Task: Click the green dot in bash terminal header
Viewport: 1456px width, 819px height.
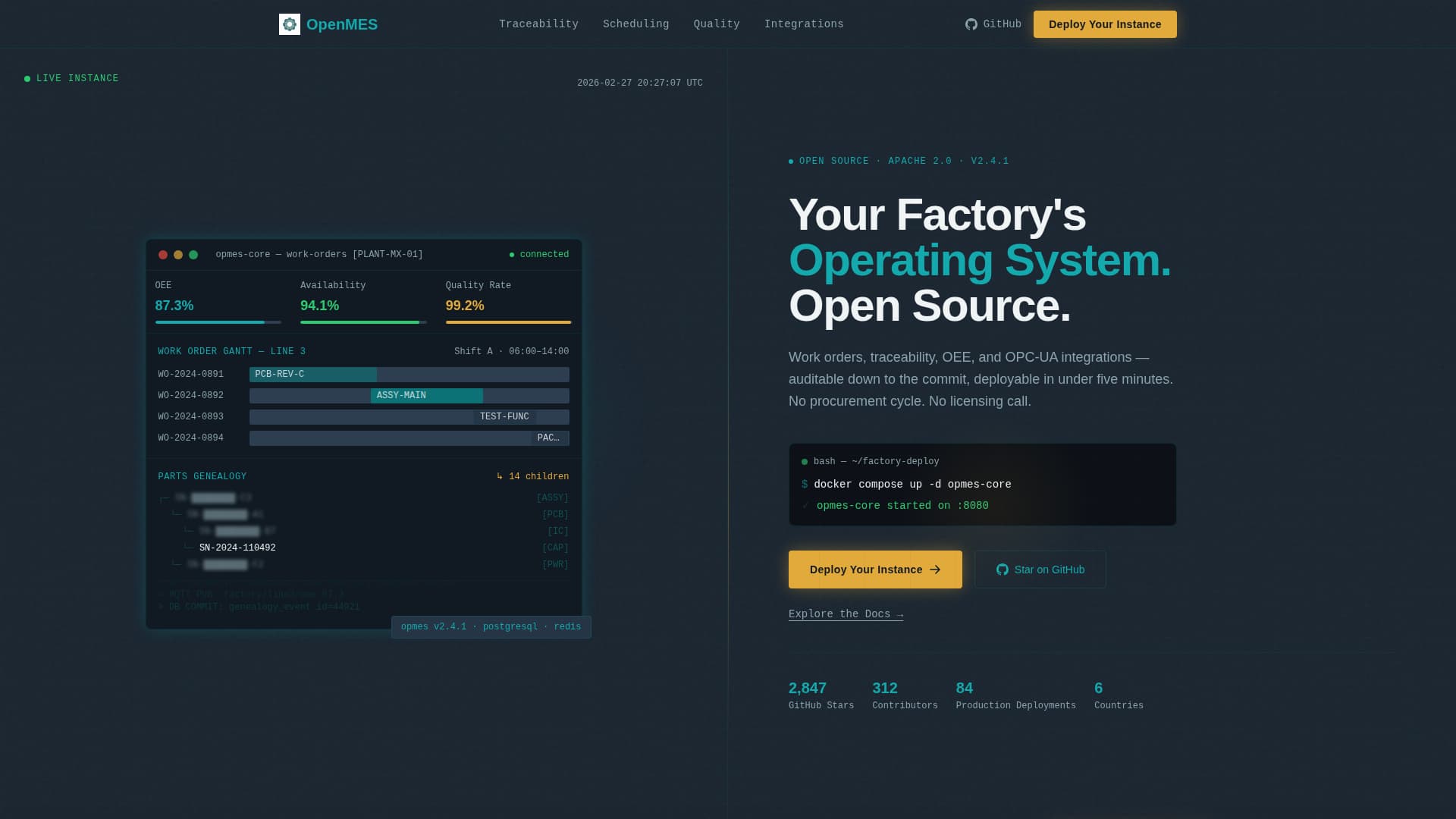Action: [x=805, y=462]
